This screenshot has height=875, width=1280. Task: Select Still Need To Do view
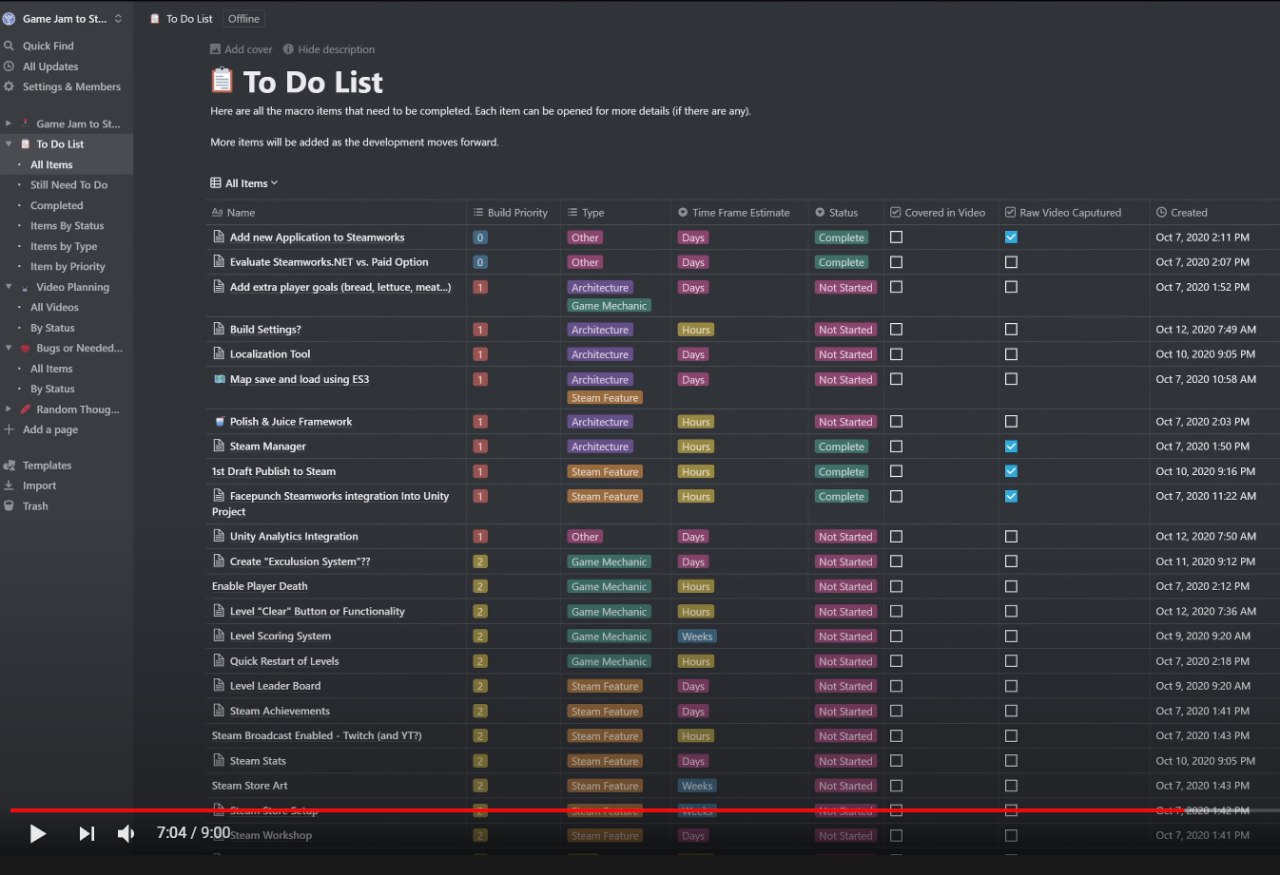tap(69, 185)
